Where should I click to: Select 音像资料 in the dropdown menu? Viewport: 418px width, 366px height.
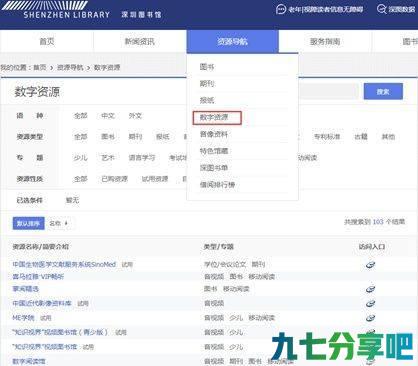point(214,134)
